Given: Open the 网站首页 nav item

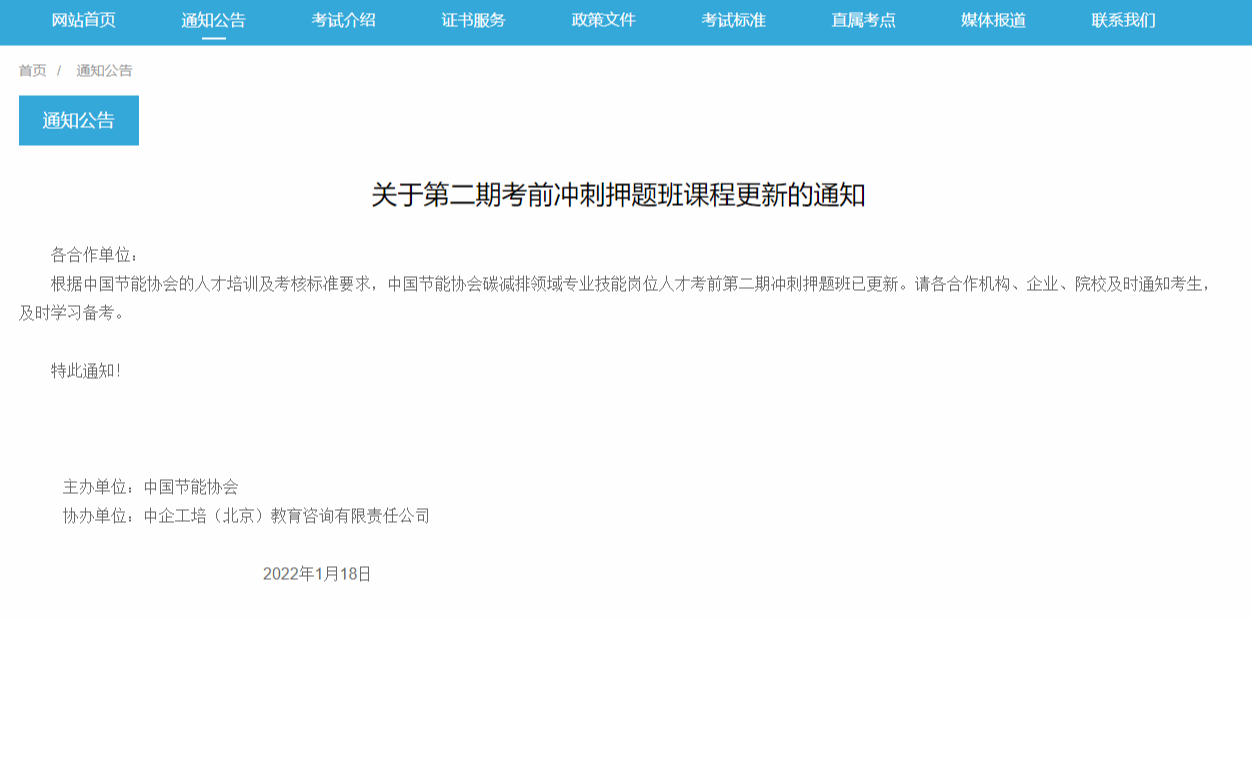Looking at the screenshot, I should pos(84,20).
